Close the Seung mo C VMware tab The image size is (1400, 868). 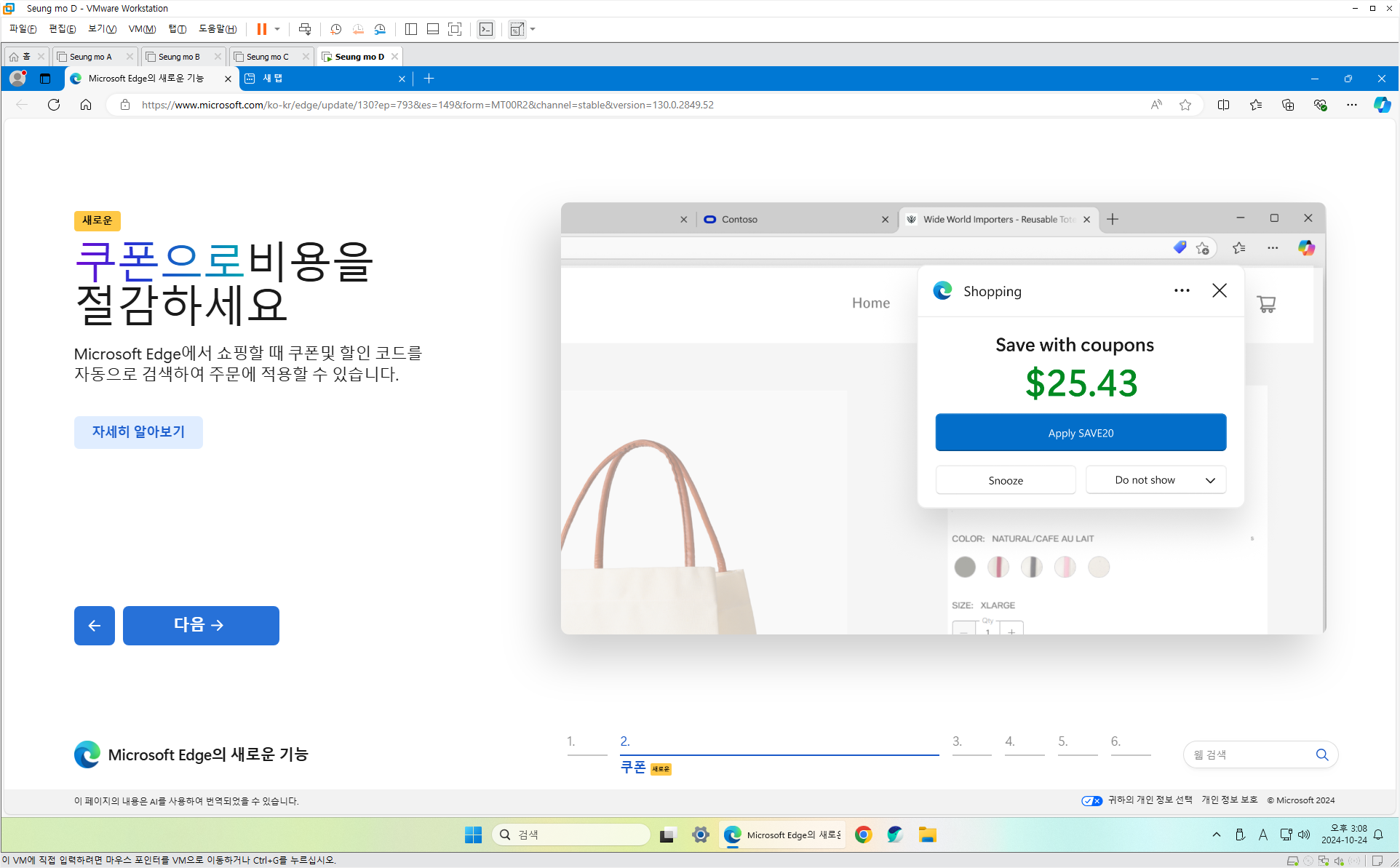pyautogui.click(x=306, y=56)
